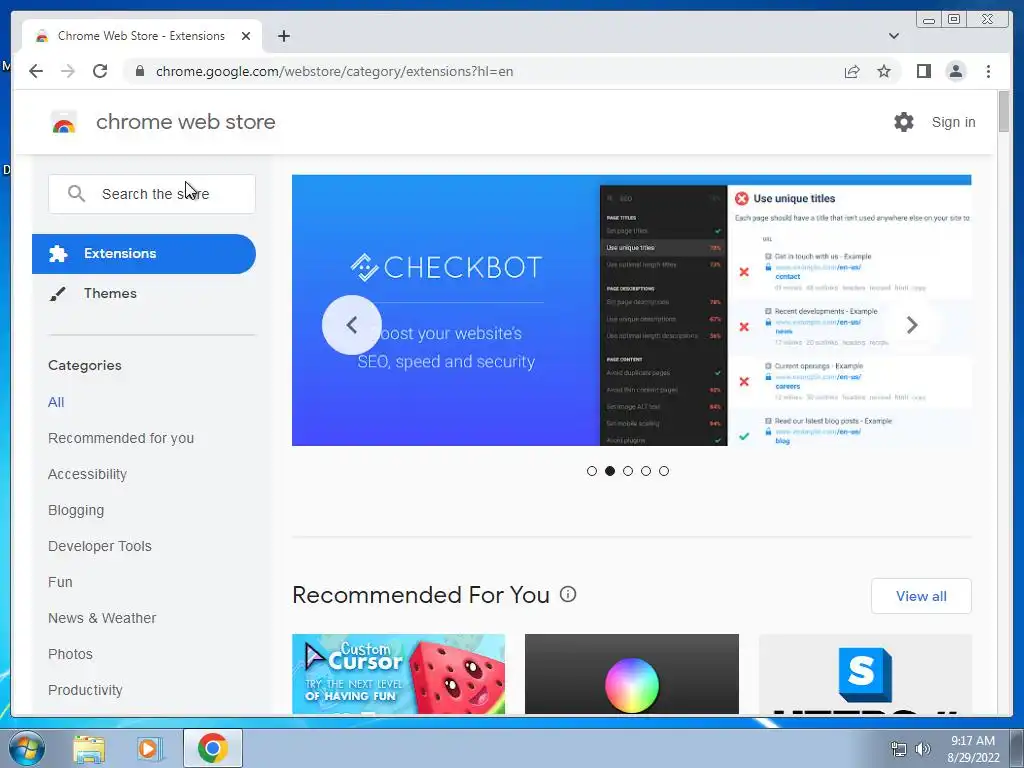
Task: Choose the News & Weather category
Action: [x=102, y=618]
